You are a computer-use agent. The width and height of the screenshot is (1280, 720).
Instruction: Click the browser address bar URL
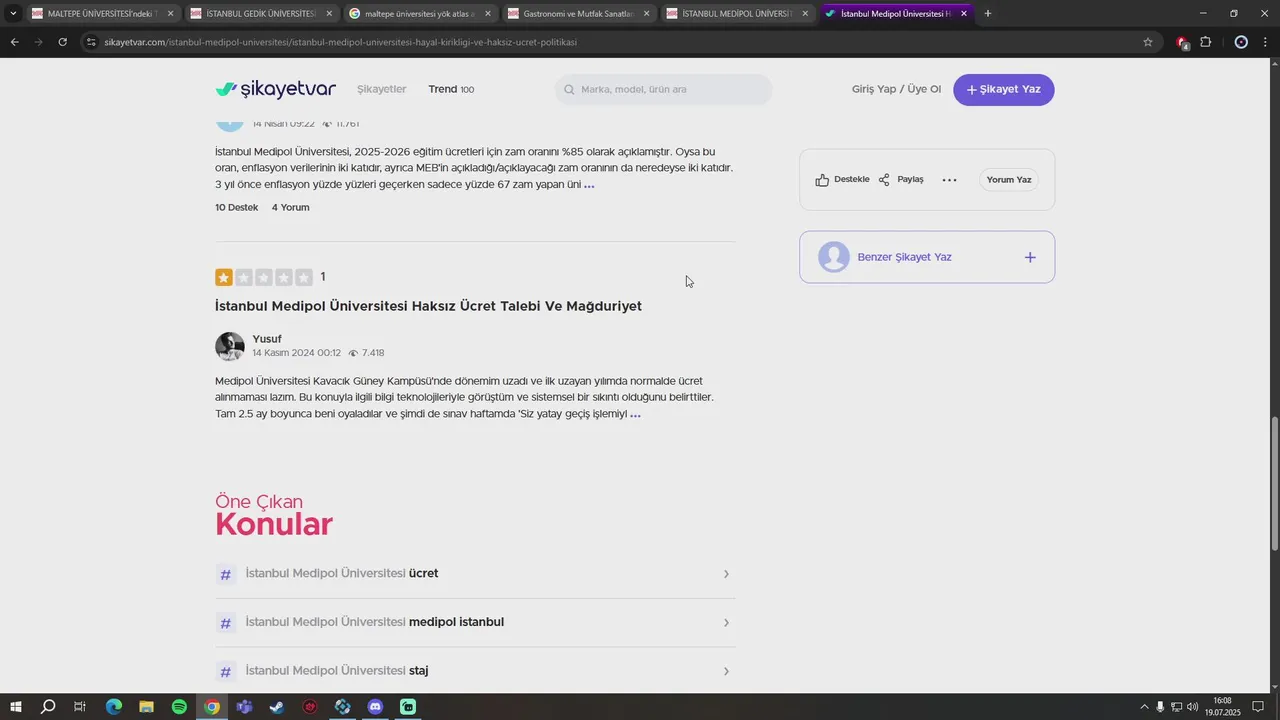340,42
